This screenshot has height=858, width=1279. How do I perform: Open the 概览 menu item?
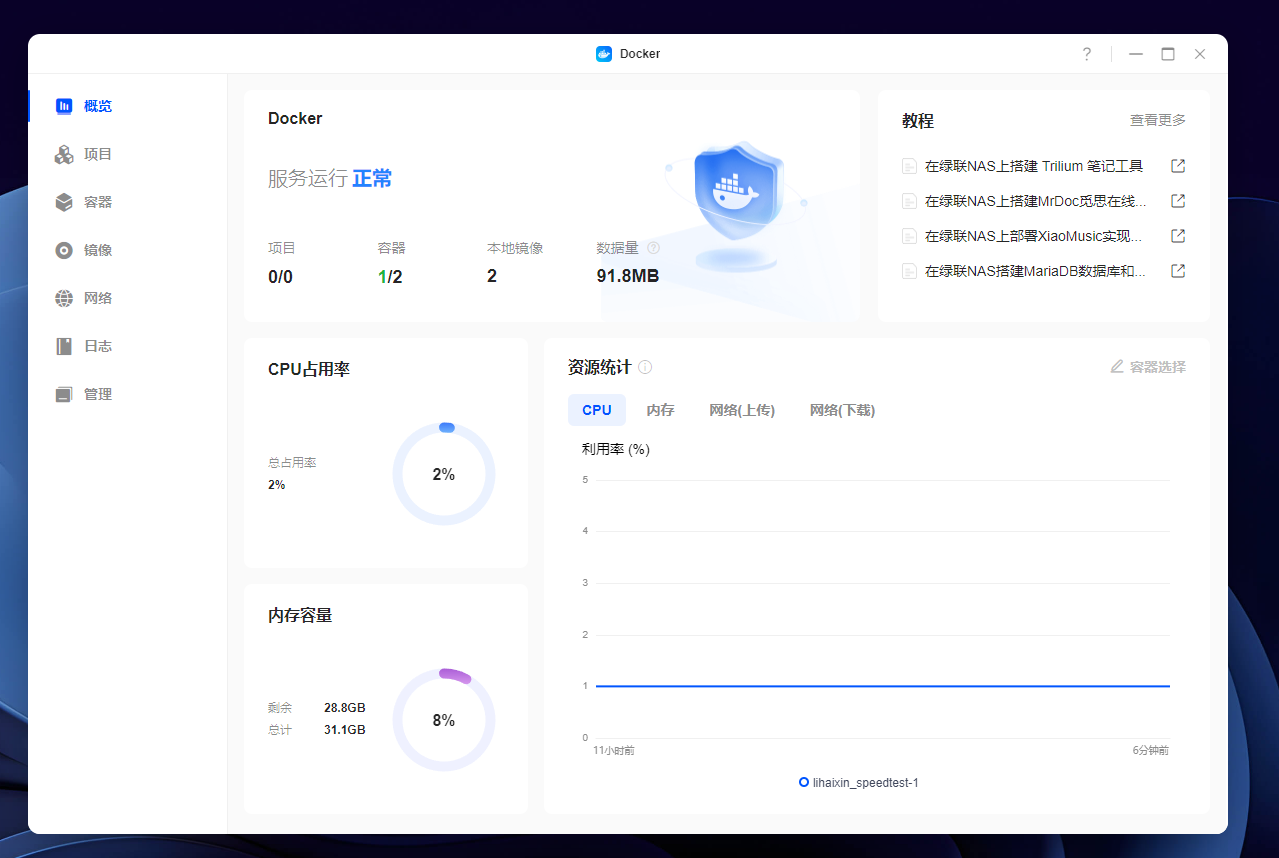128,106
